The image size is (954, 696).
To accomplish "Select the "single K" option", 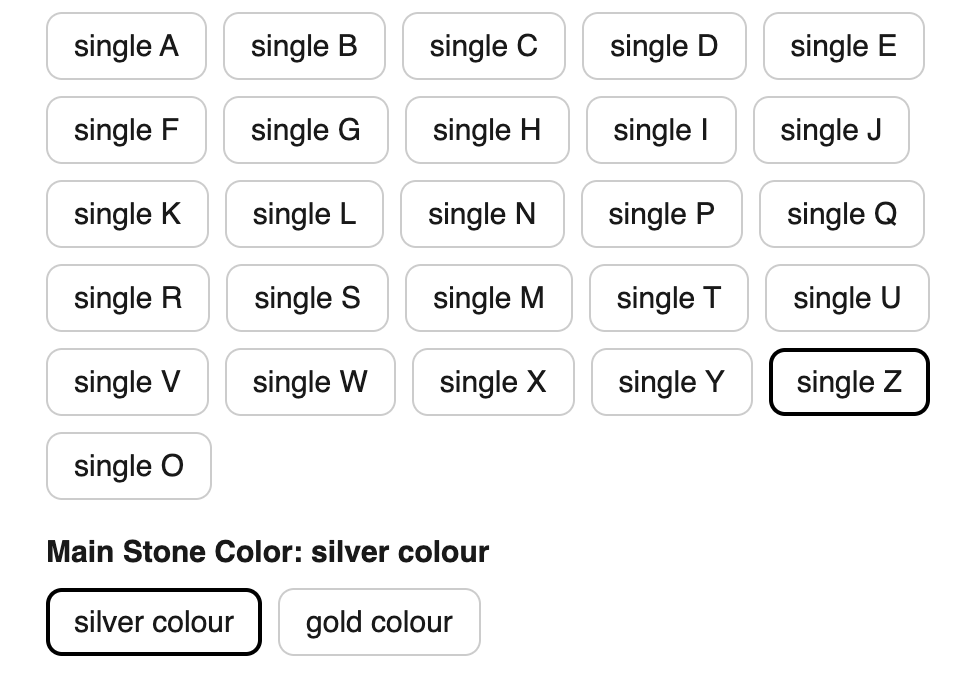I will (127, 214).
